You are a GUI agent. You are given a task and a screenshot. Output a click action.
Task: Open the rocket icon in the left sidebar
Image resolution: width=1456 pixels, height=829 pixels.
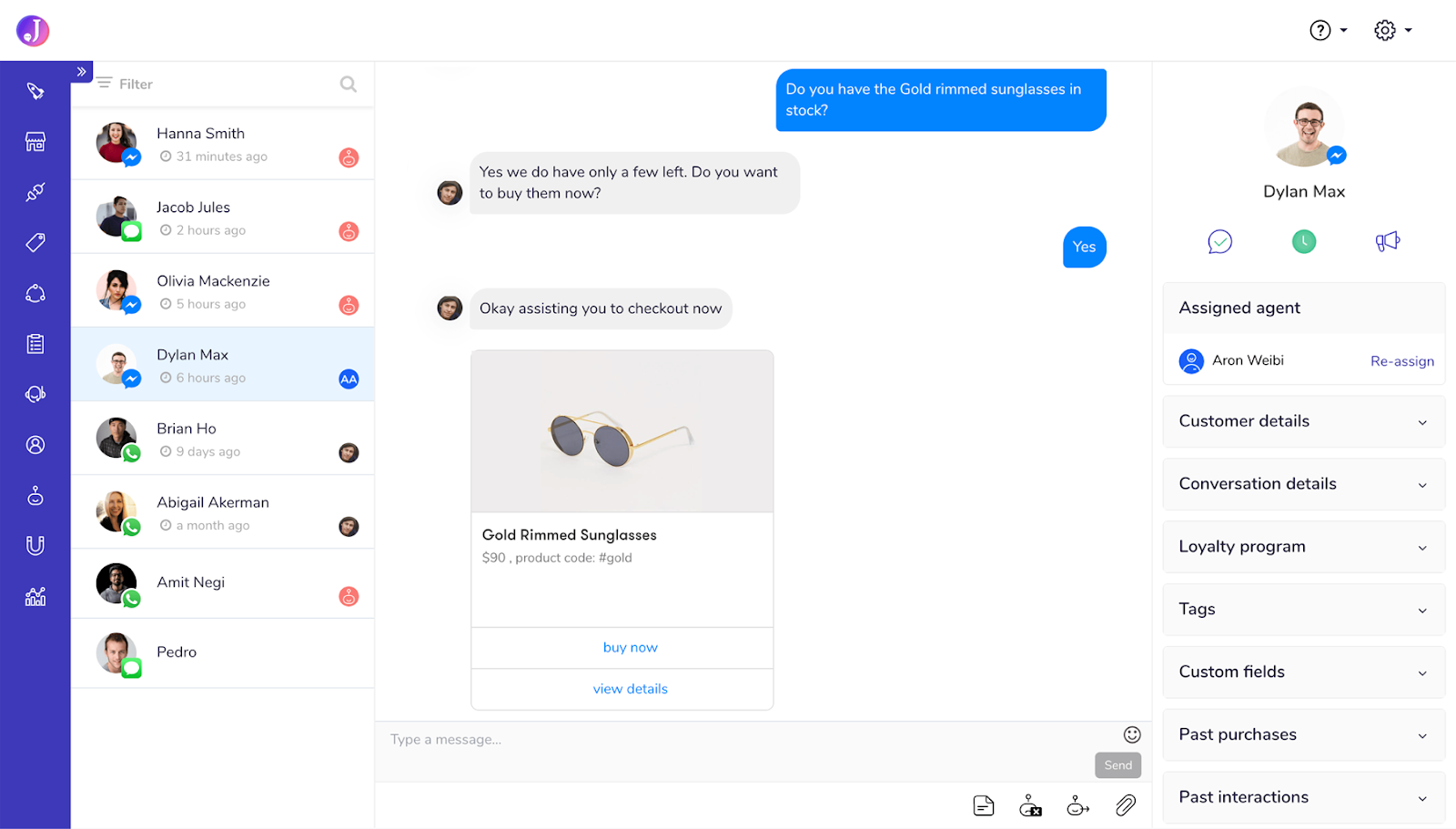click(x=35, y=91)
